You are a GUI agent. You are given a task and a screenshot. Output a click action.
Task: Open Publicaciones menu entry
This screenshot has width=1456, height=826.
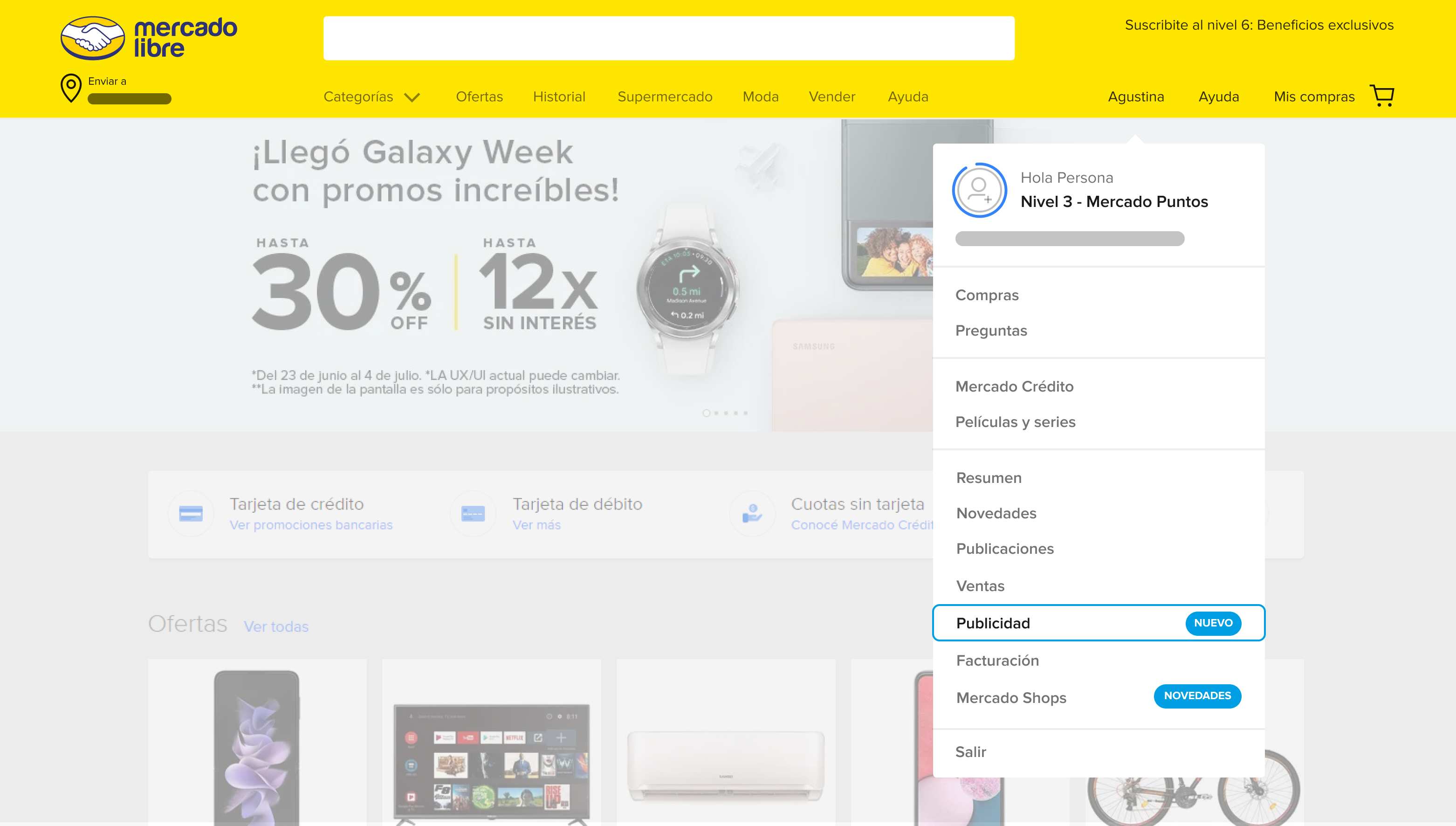point(1004,549)
